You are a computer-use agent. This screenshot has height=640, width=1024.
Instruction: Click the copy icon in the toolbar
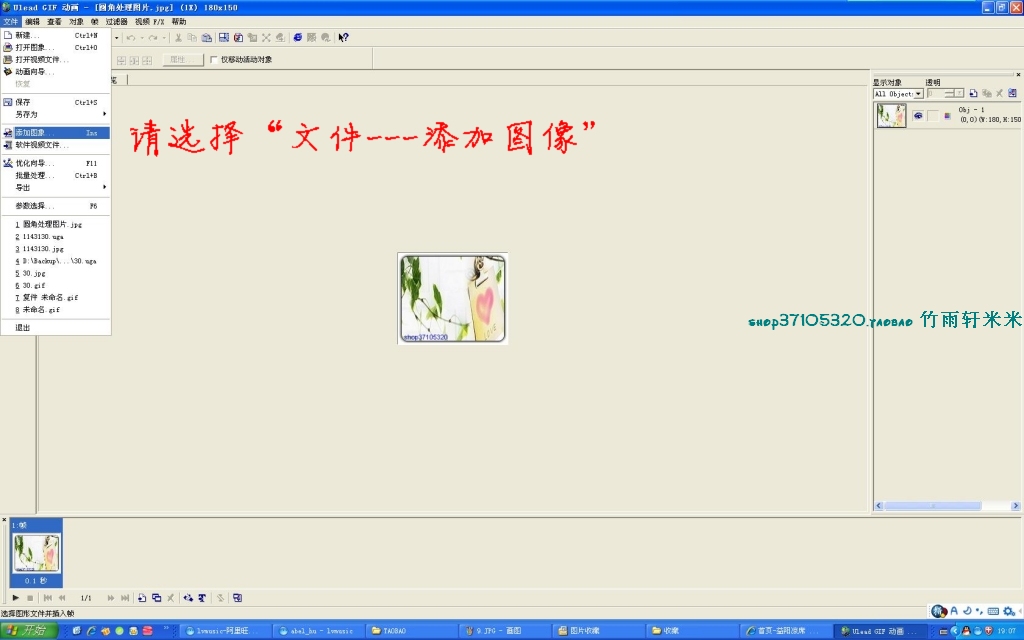pyautogui.click(x=192, y=38)
